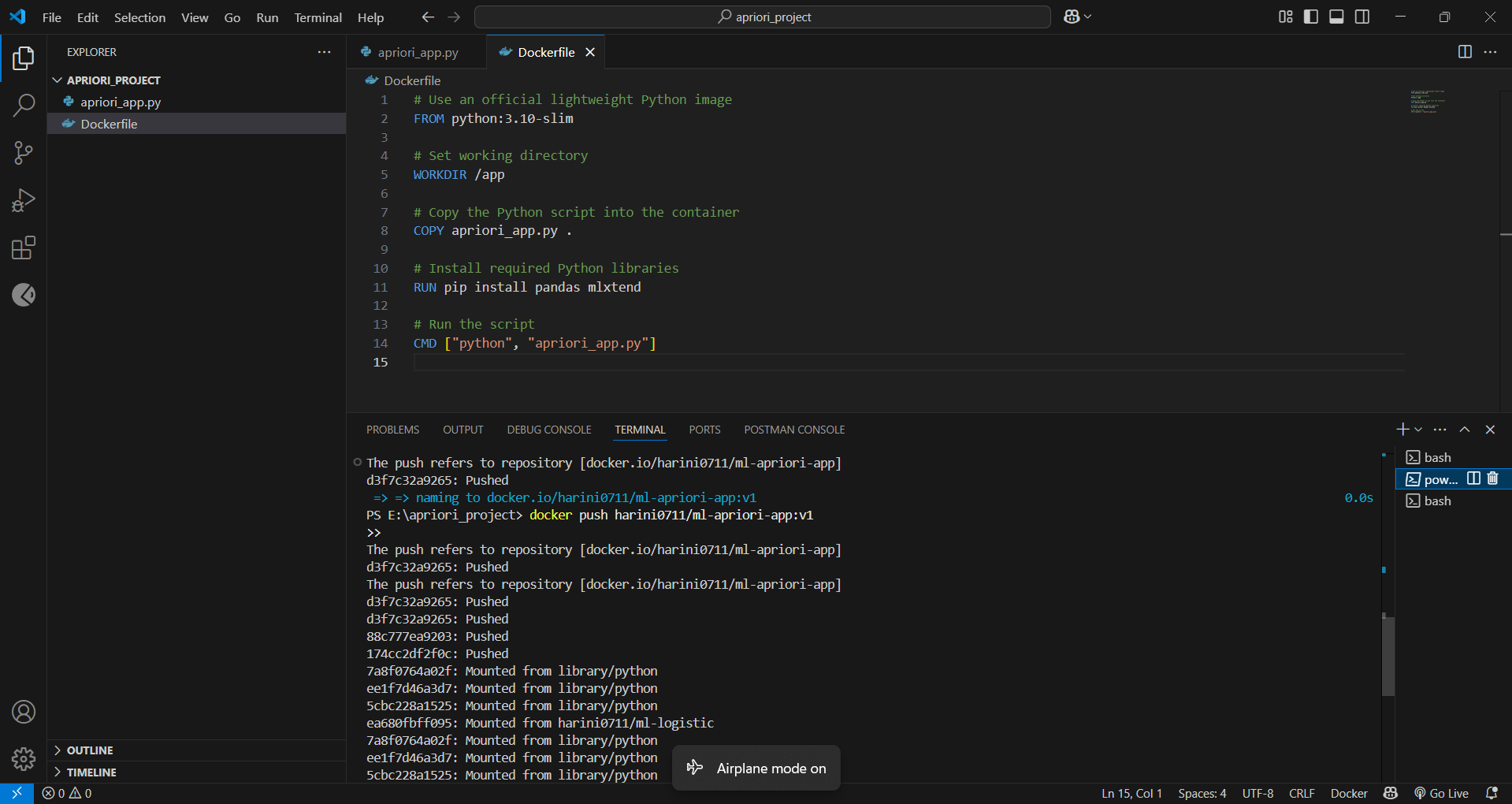Open the Search view in activity bar
This screenshot has height=804, width=1512.
tap(24, 106)
